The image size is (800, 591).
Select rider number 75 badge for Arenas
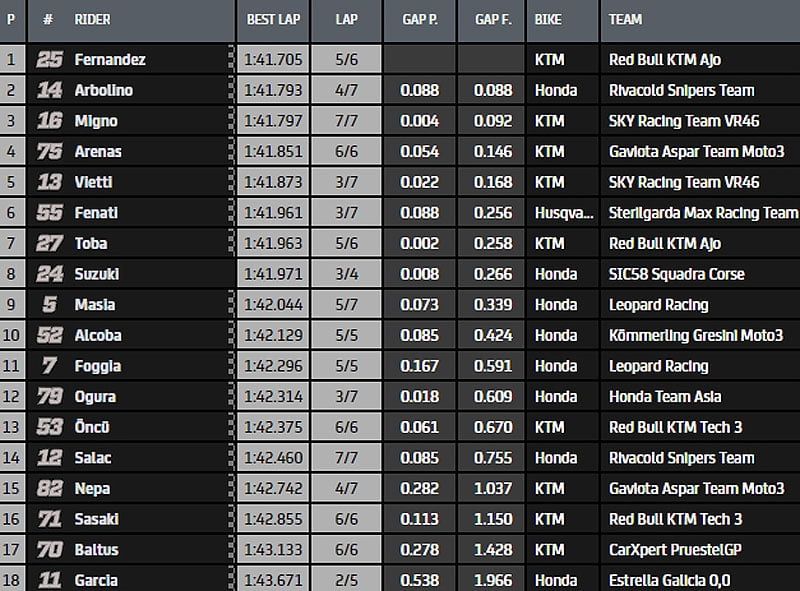coord(49,152)
